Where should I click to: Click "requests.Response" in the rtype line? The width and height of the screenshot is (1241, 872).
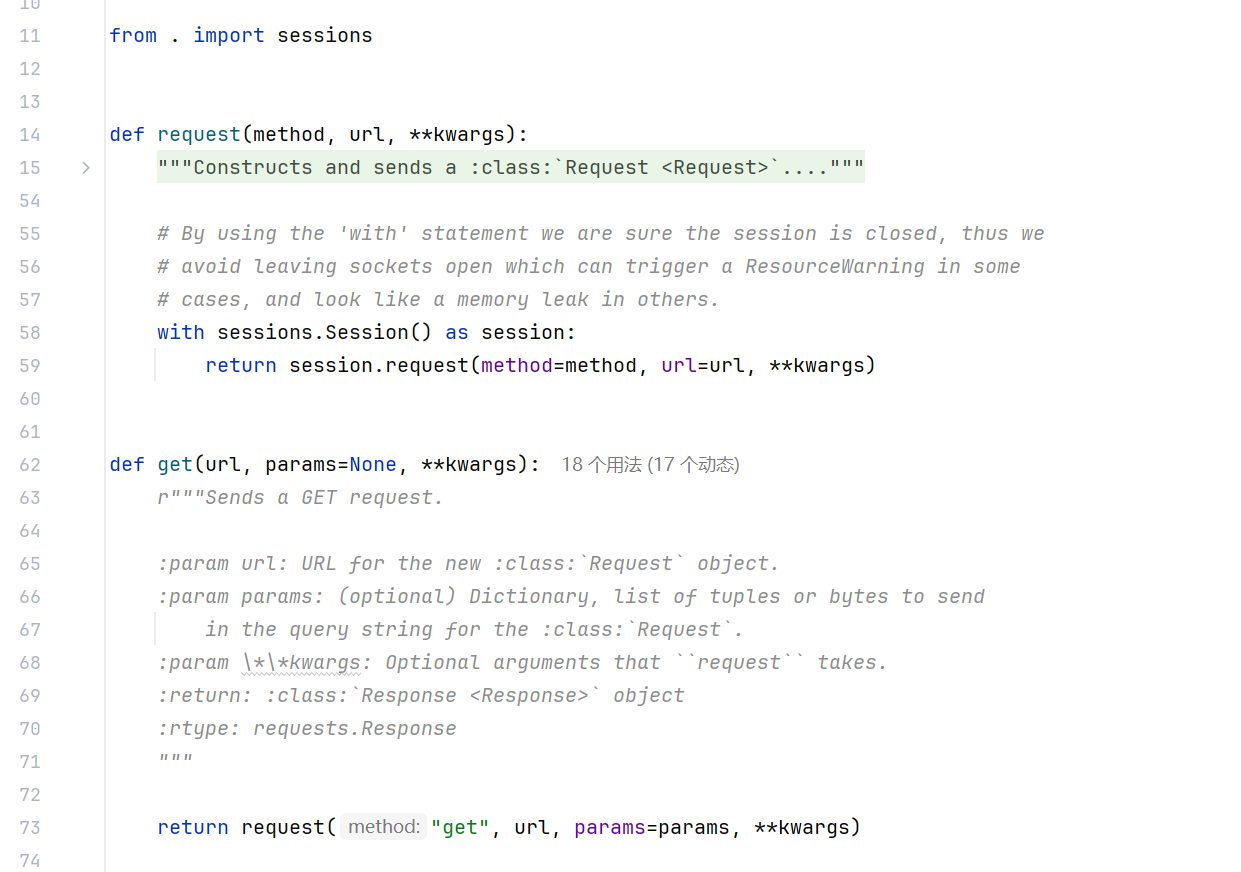tap(355, 729)
